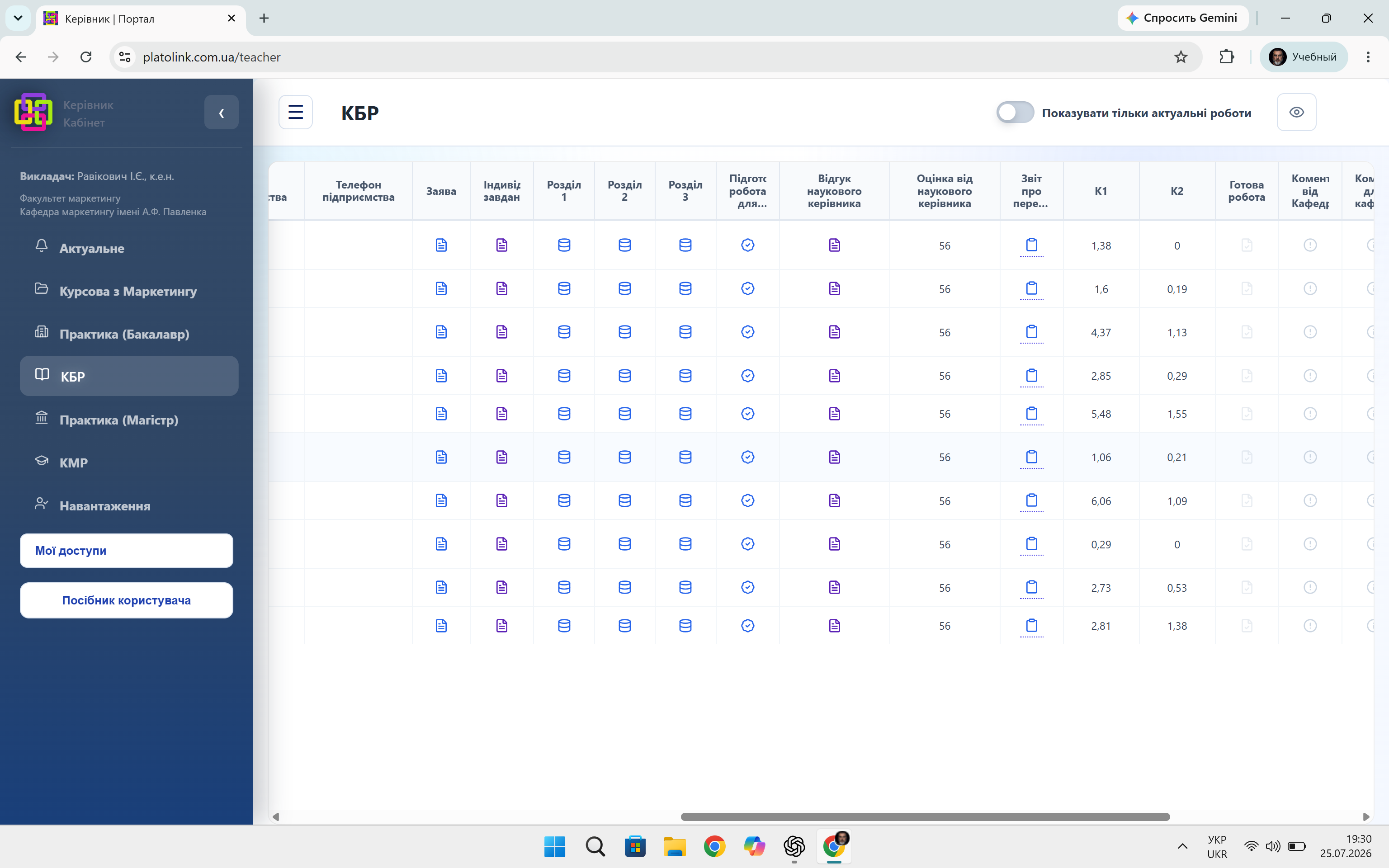Open Навантаження sidebar section
Screen dimensions: 1389x868
pos(129,506)
